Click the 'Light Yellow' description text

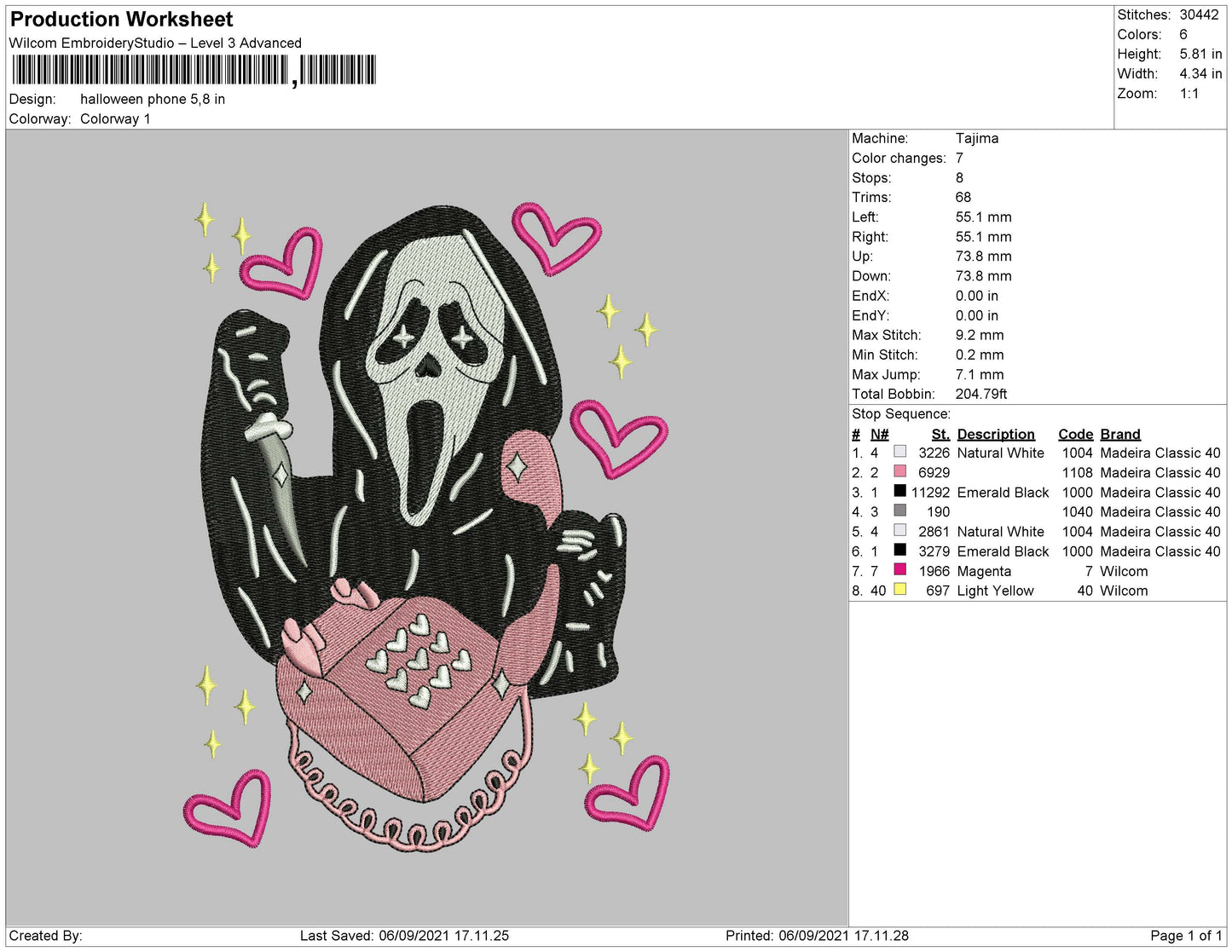[x=995, y=591]
